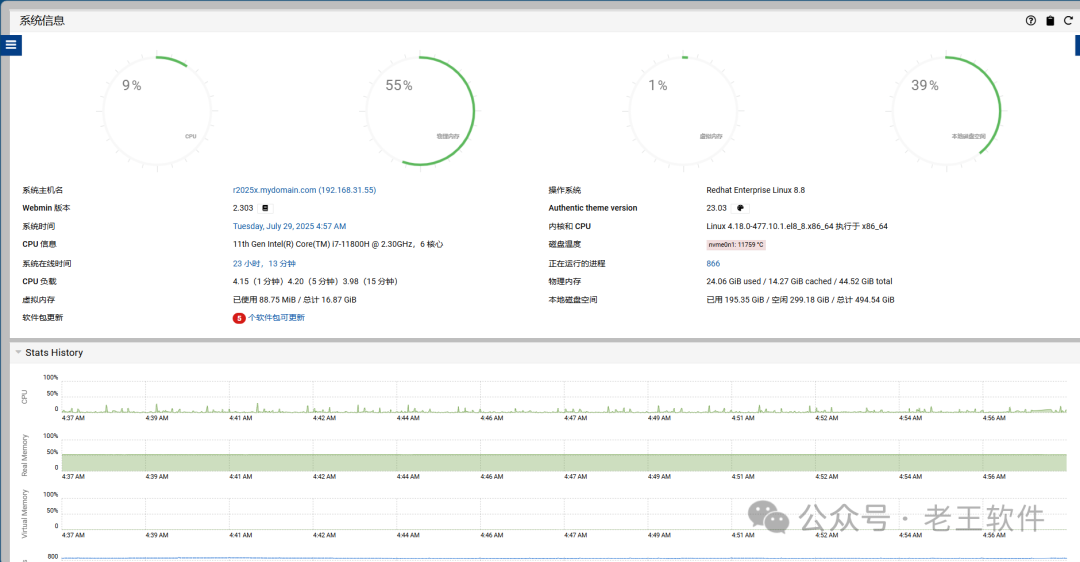Click the help question mark icon
The width and height of the screenshot is (1080, 562).
[1031, 21]
